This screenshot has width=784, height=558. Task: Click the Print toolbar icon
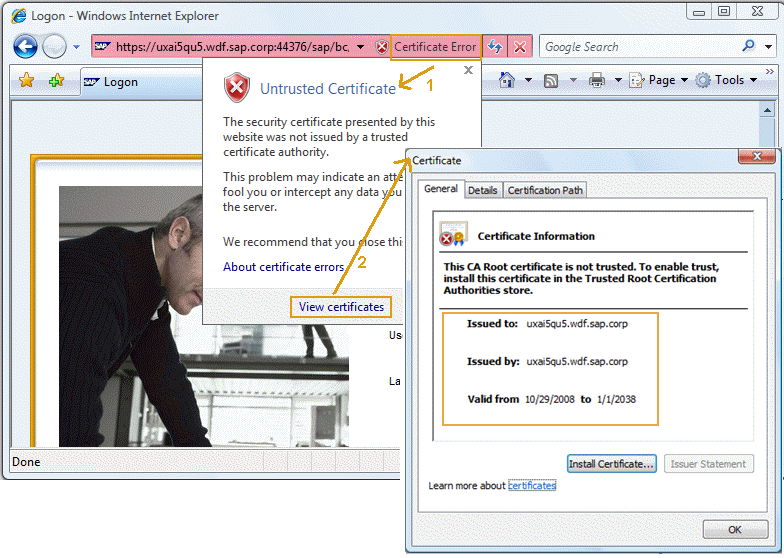tap(596, 80)
